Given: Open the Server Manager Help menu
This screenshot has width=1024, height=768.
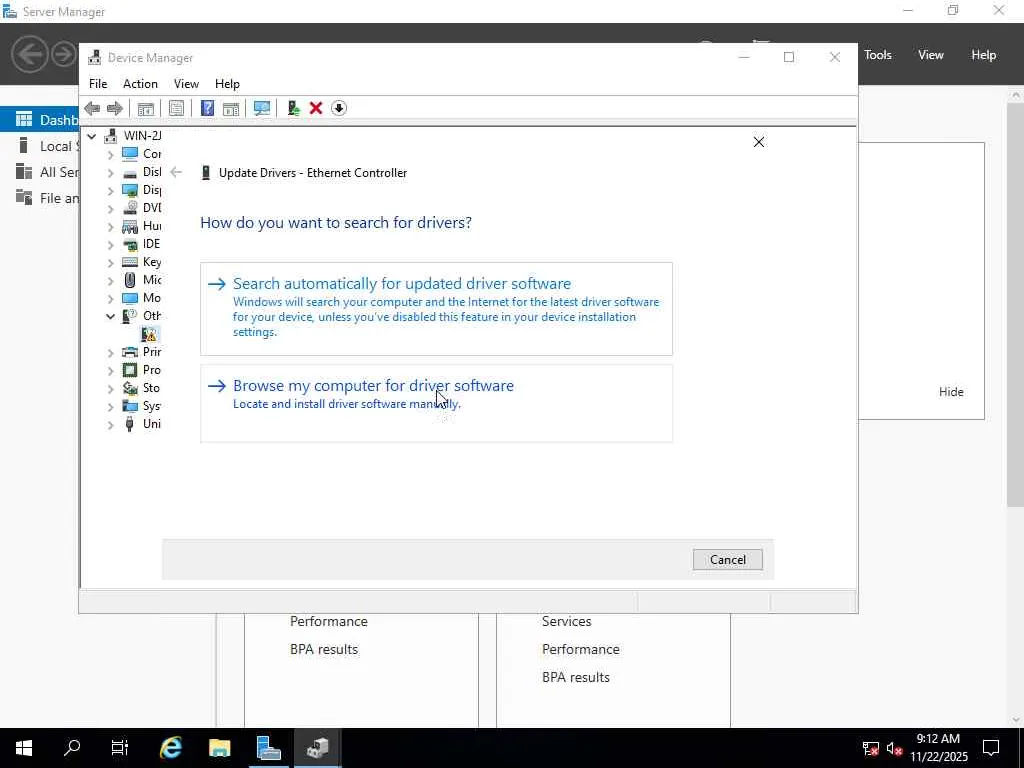Looking at the screenshot, I should [984, 55].
